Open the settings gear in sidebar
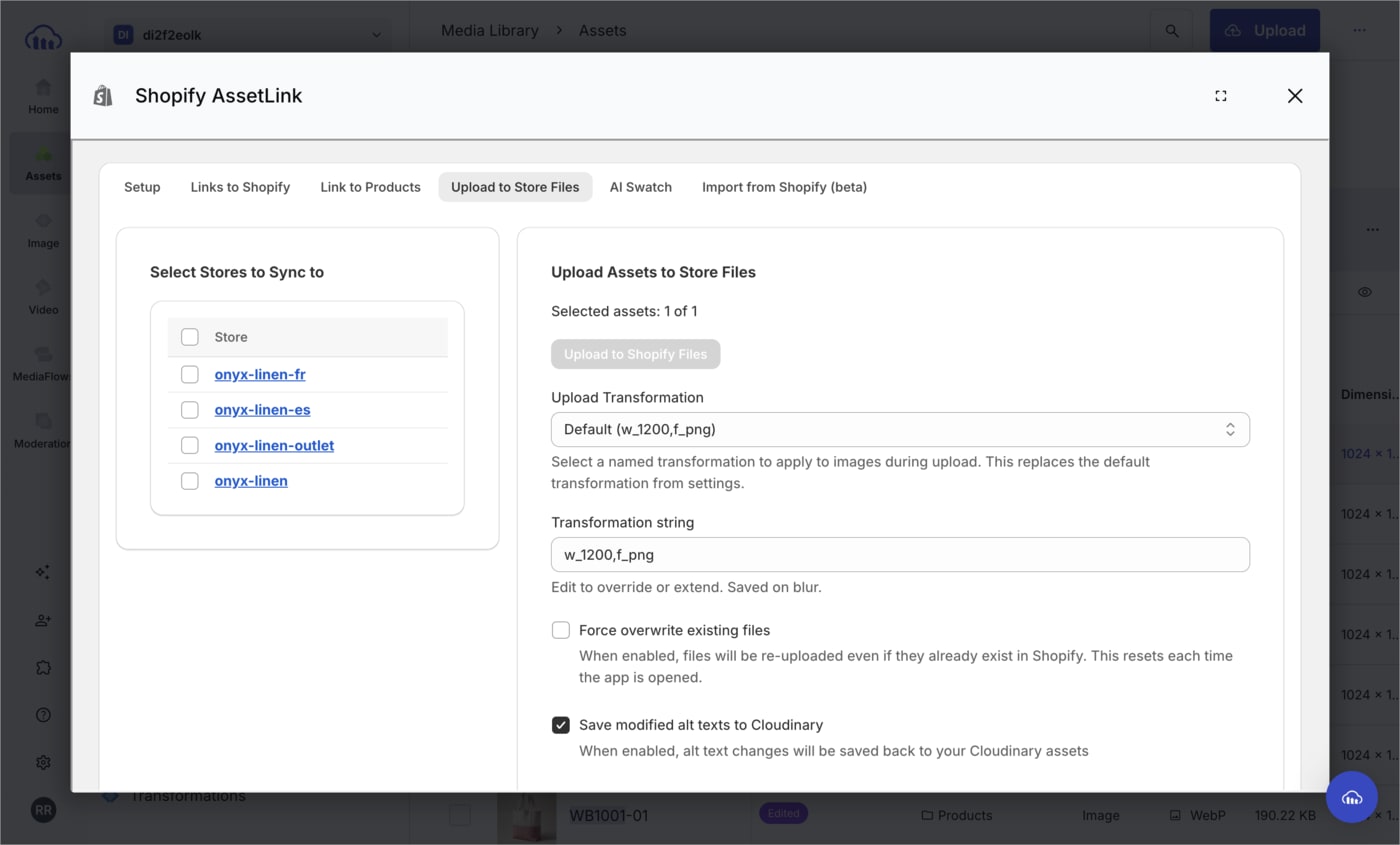 pyautogui.click(x=43, y=762)
